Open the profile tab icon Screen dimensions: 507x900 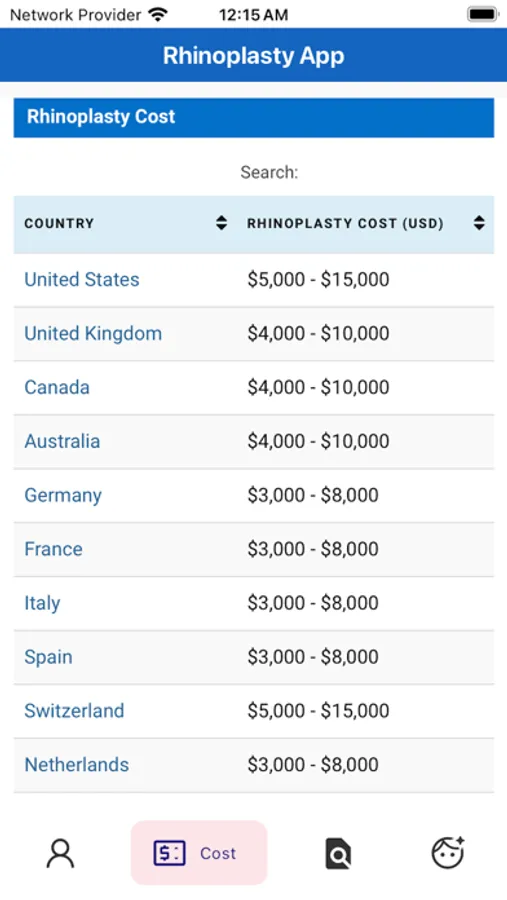pyautogui.click(x=60, y=853)
